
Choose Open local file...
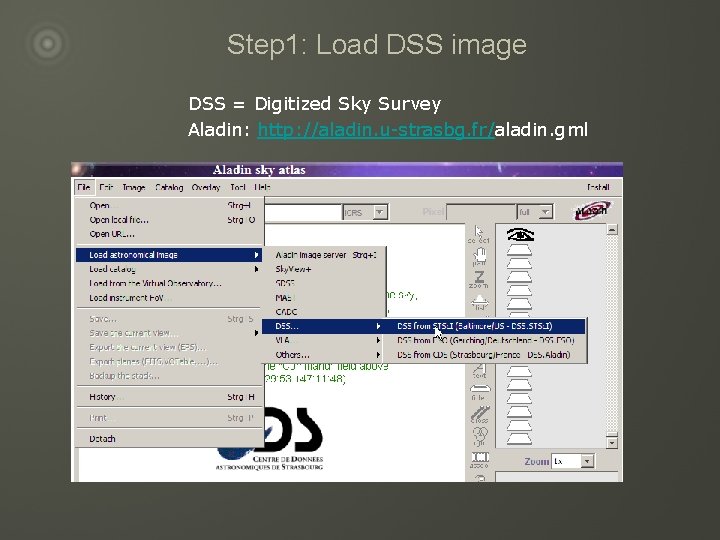(x=169, y=219)
